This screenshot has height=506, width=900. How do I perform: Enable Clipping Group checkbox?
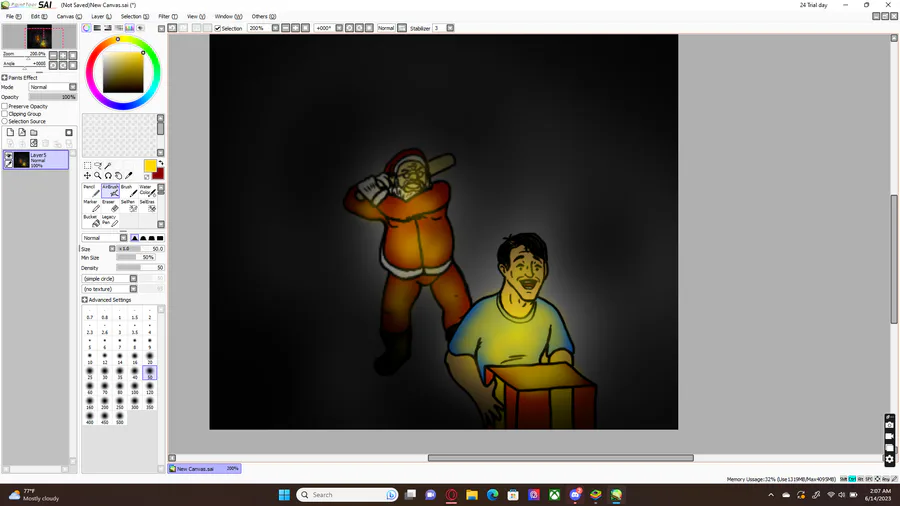[x=5, y=114]
